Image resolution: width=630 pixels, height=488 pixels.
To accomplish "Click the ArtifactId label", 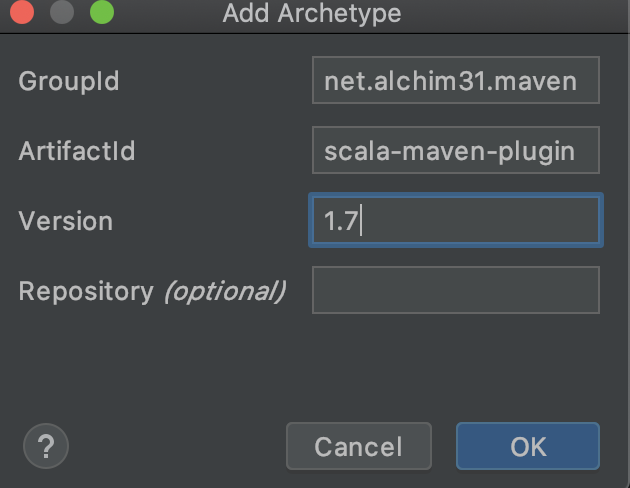I will 77,151.
